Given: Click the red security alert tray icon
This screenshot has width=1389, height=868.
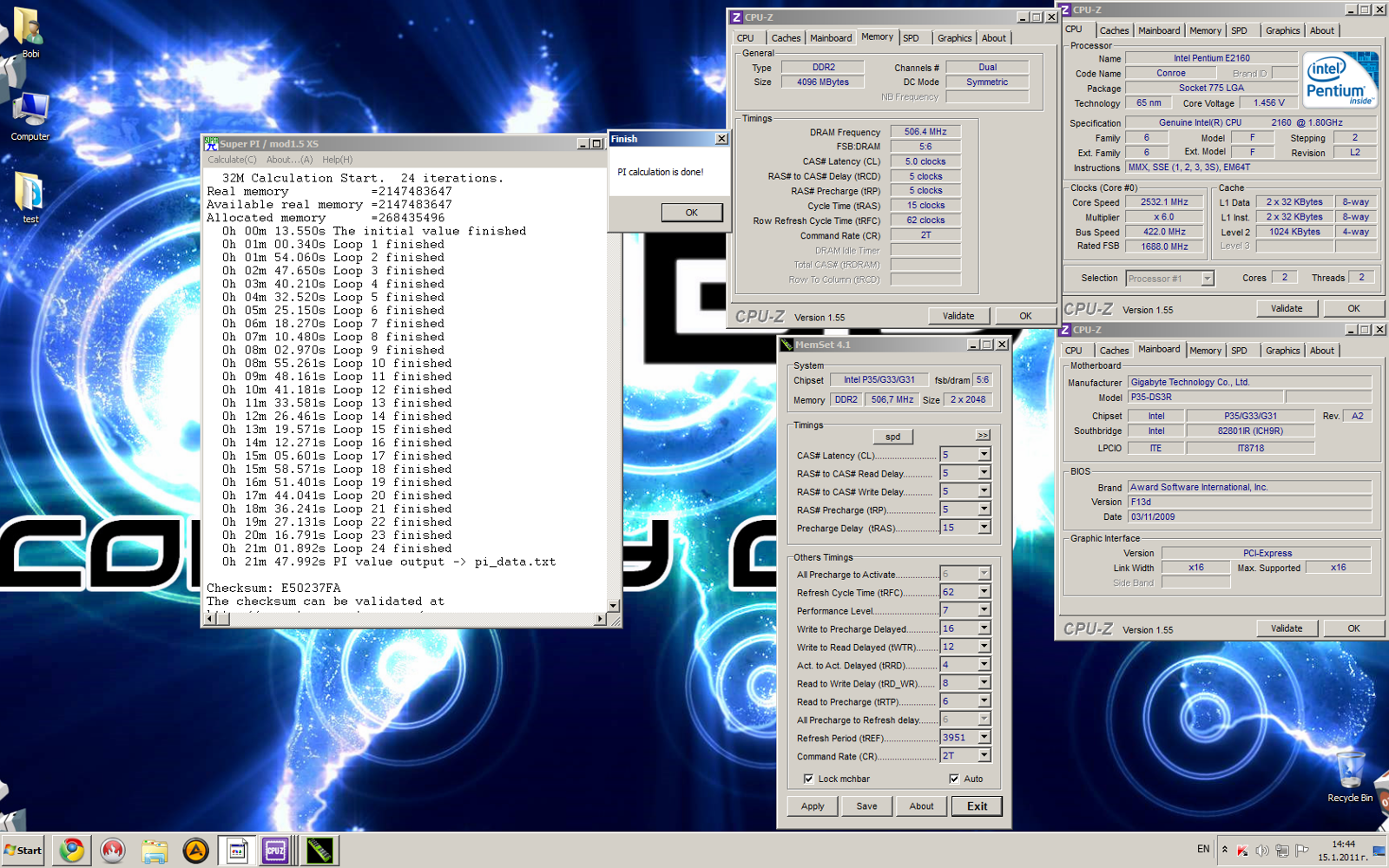Looking at the screenshot, I should 1242,851.
